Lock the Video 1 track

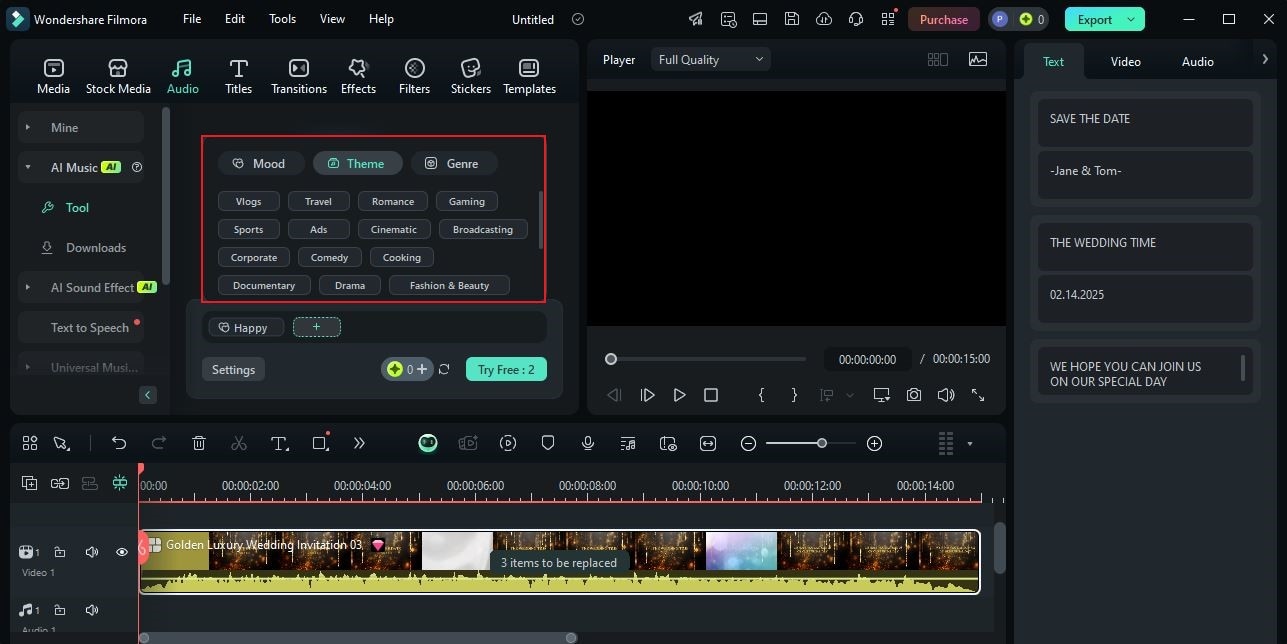coord(60,552)
